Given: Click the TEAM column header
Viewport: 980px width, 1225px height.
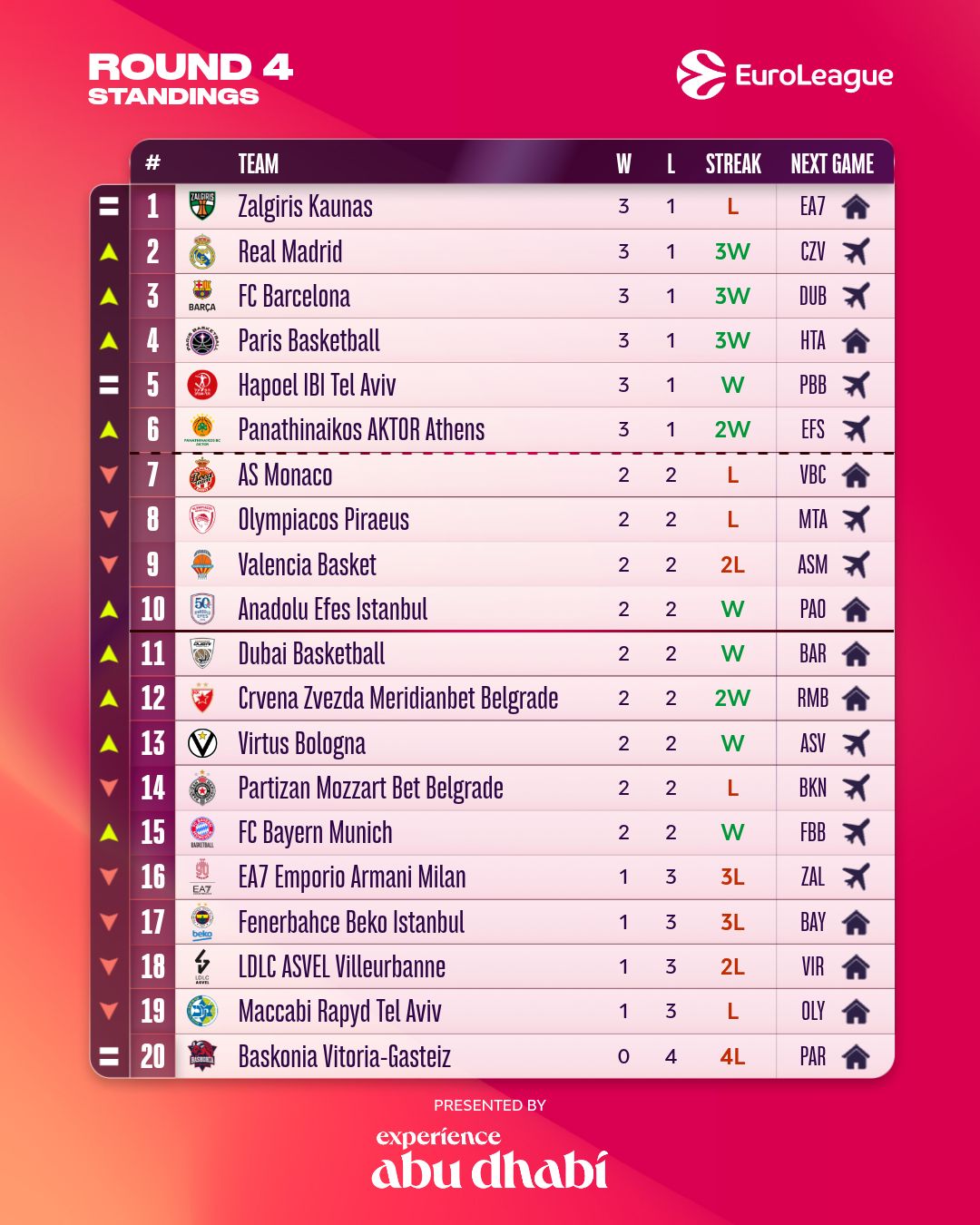Looking at the screenshot, I should (259, 164).
